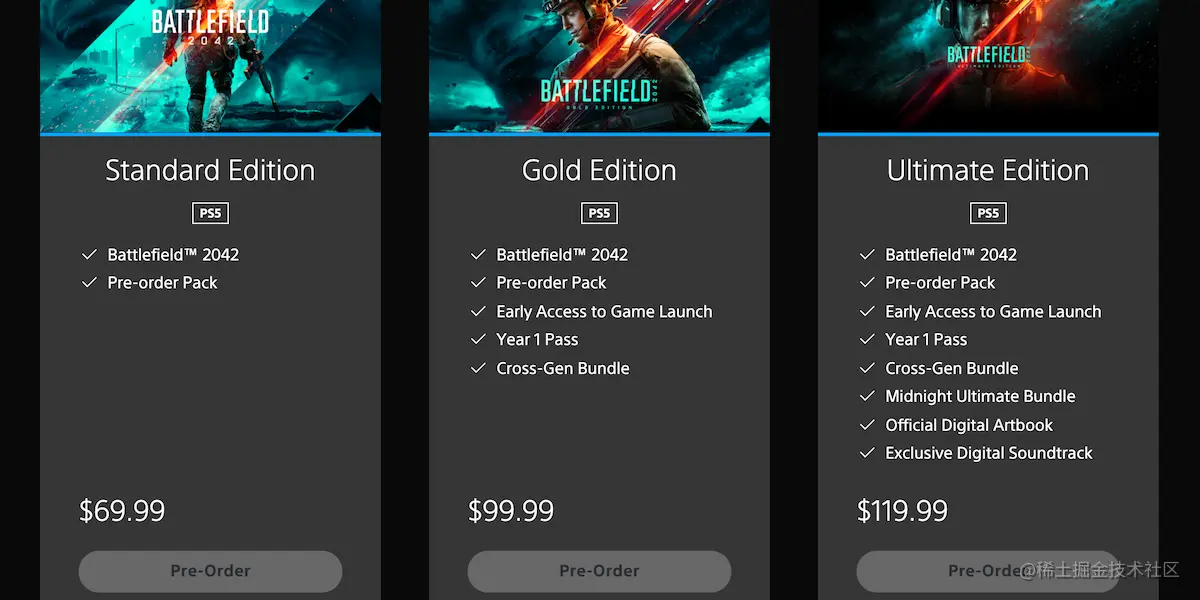Click the $119.99 price label
The image size is (1200, 600).
[x=902, y=511]
